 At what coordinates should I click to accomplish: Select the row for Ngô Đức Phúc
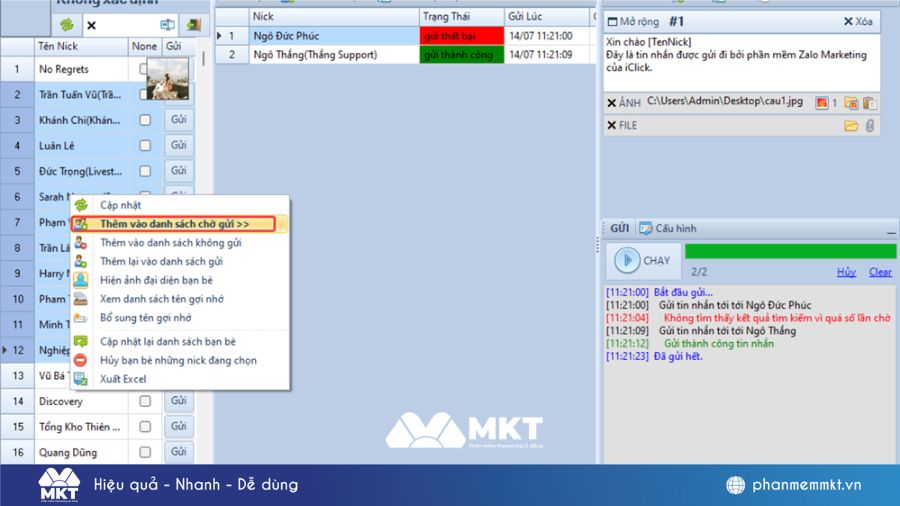coord(405,36)
